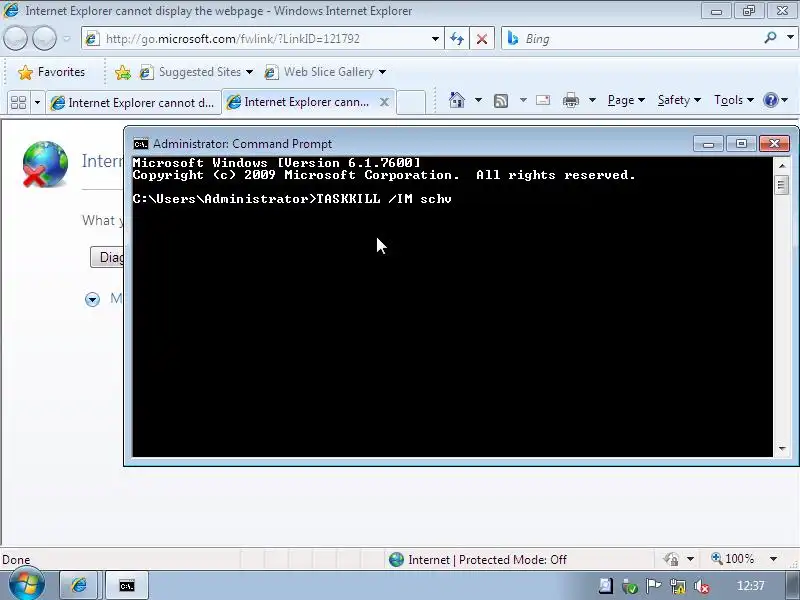Close the Command Prompt window
Screen dimensions: 800x600
[x=774, y=144]
